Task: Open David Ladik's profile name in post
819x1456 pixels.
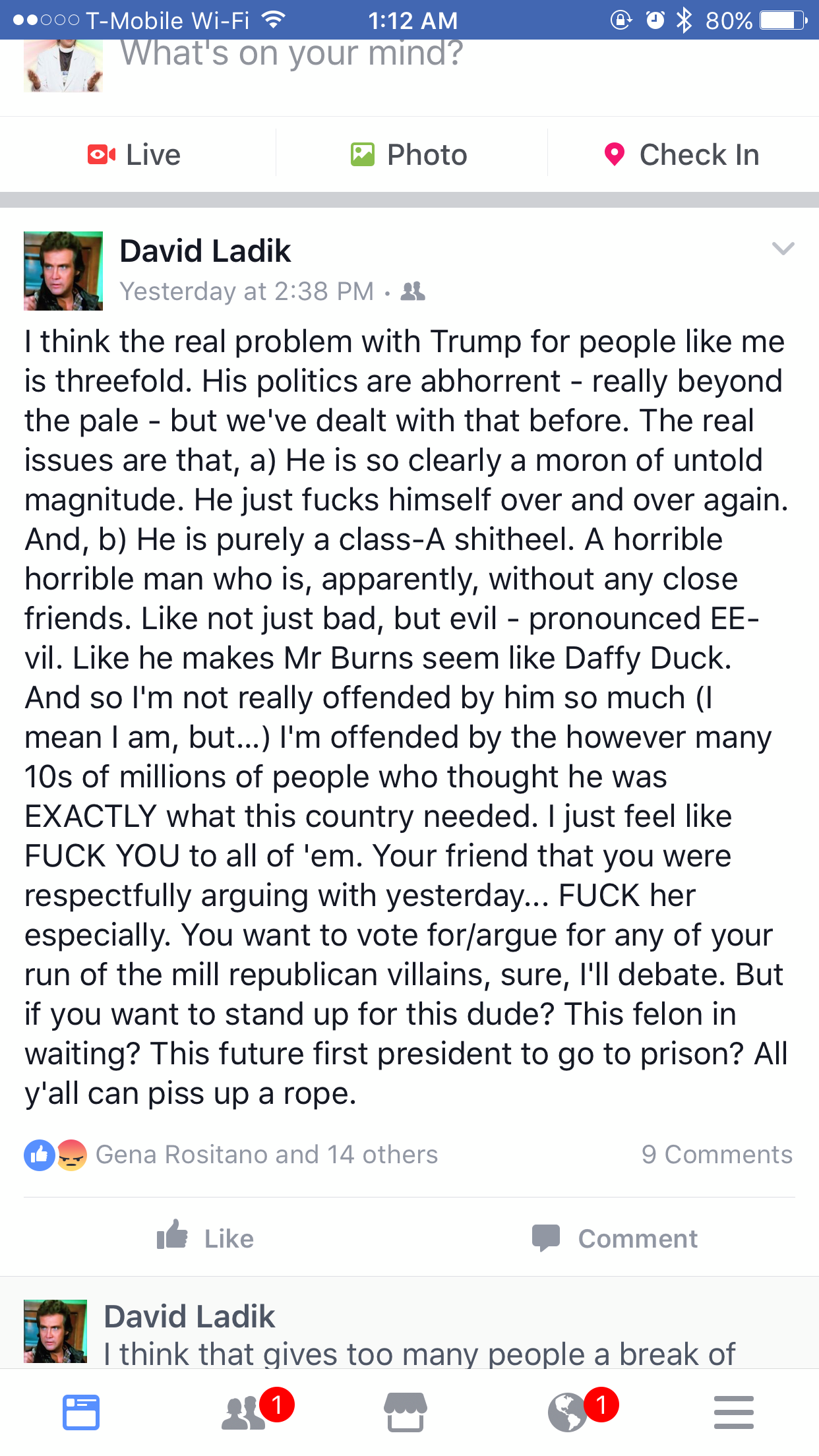Action: coord(205,251)
